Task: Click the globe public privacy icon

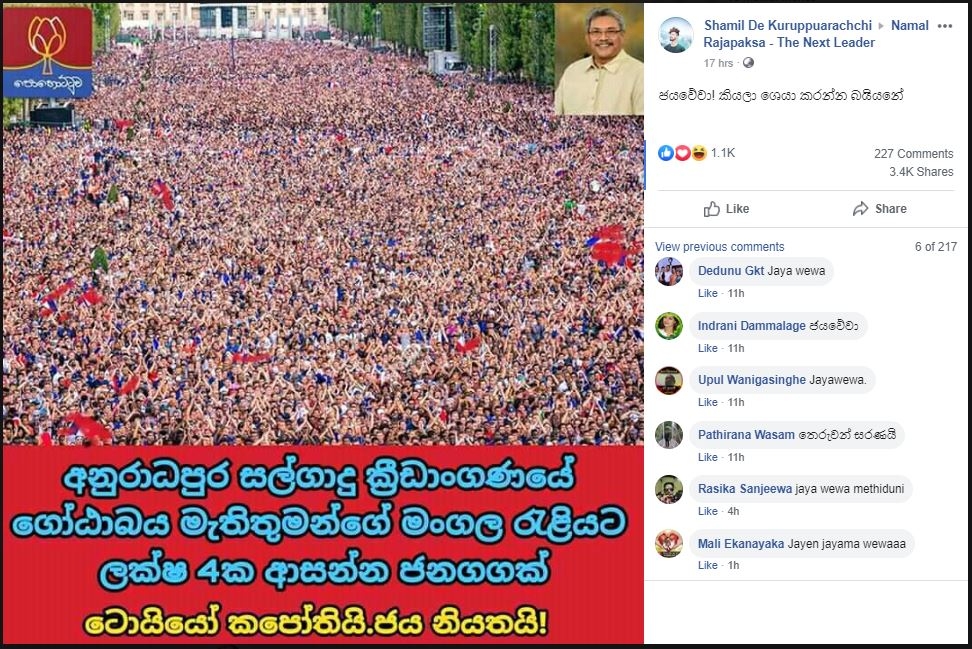Action: (748, 63)
